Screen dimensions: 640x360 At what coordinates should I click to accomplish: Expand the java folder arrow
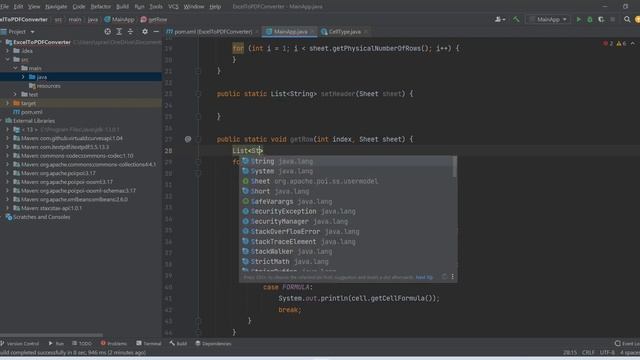pos(23,77)
